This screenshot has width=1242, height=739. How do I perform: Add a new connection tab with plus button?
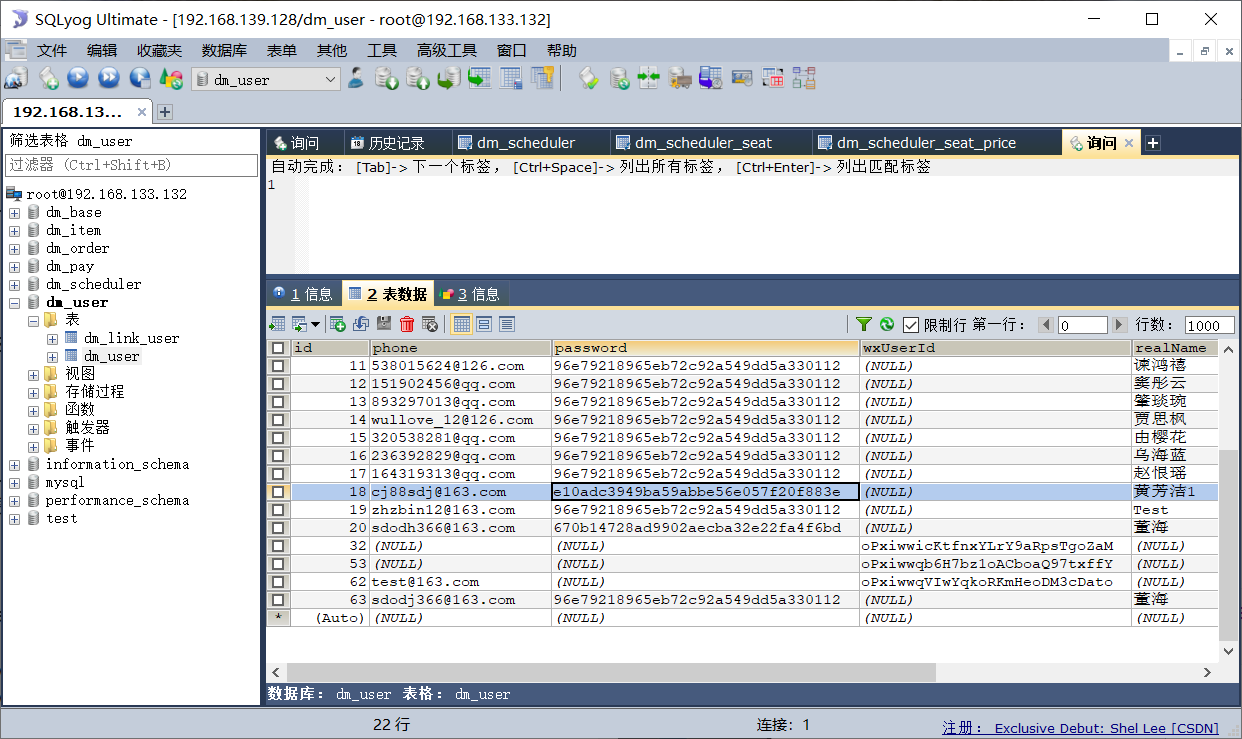pyautogui.click(x=165, y=112)
